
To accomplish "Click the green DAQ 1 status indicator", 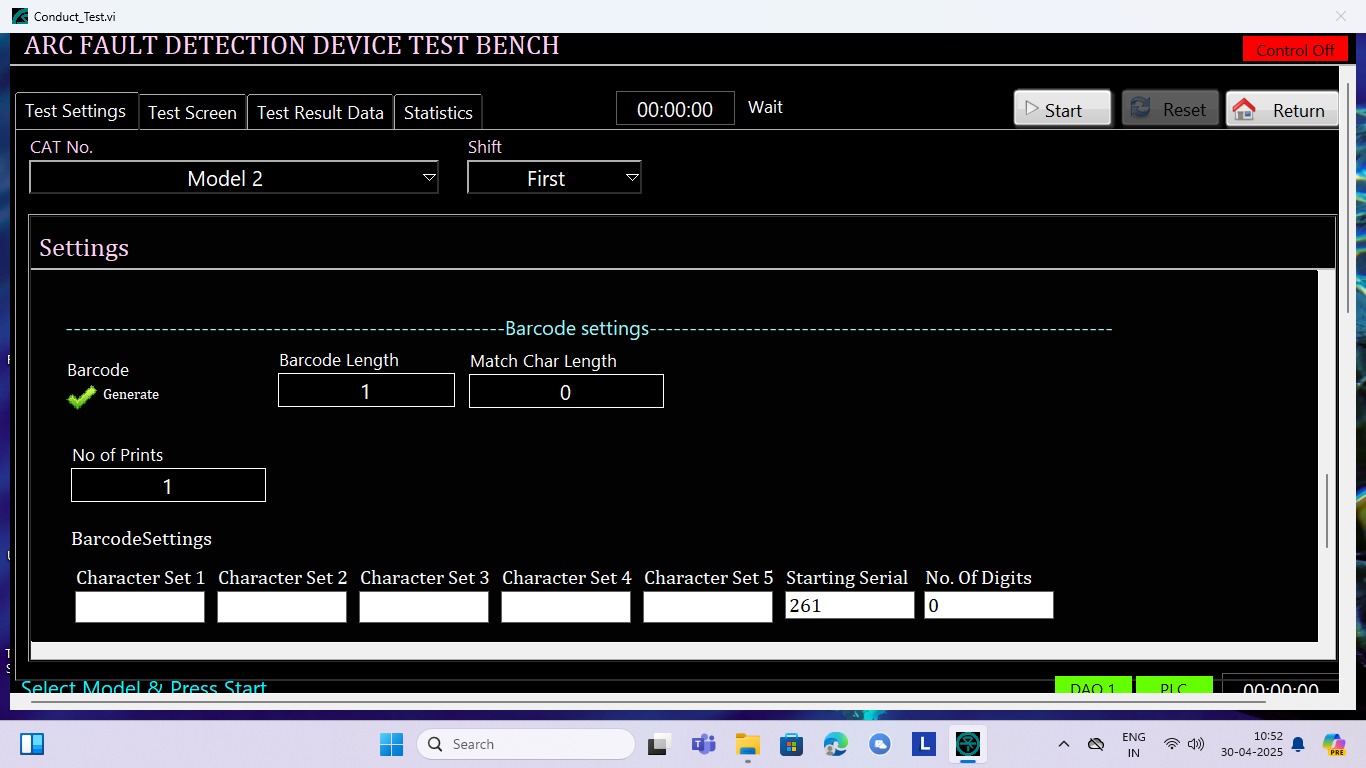I will click(x=1092, y=686).
